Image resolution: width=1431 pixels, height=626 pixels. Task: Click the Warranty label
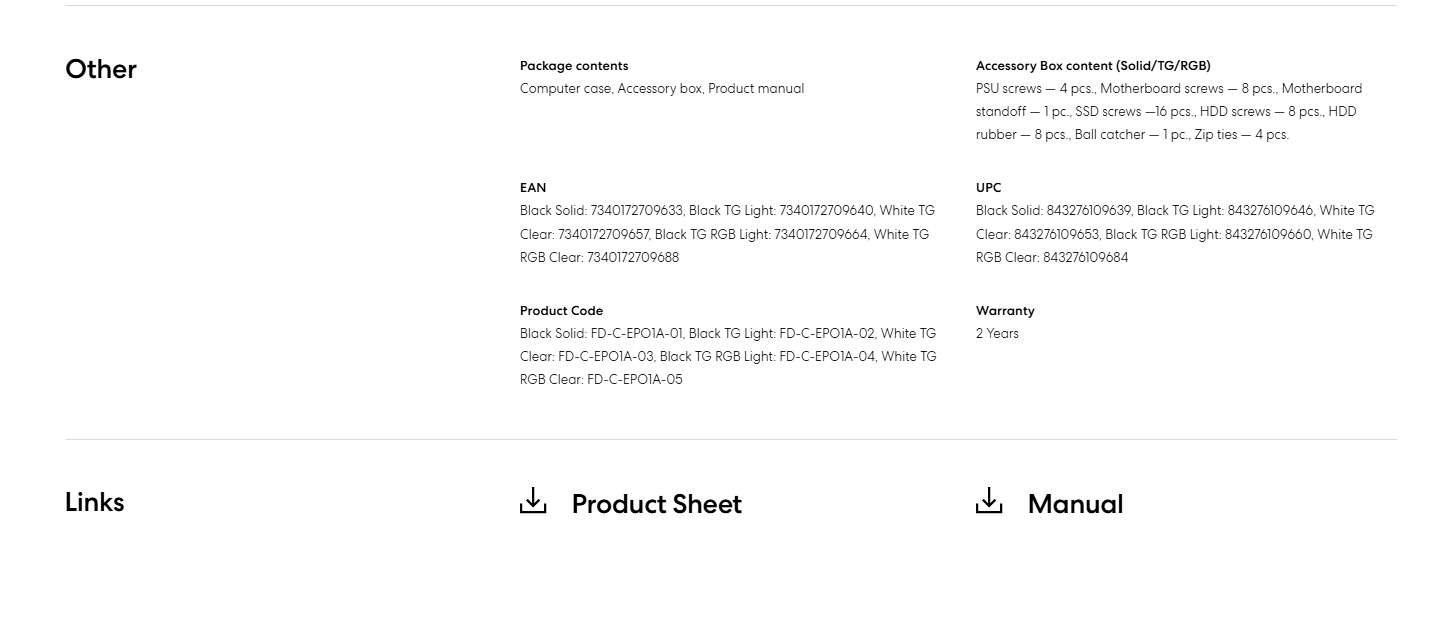coord(1005,311)
